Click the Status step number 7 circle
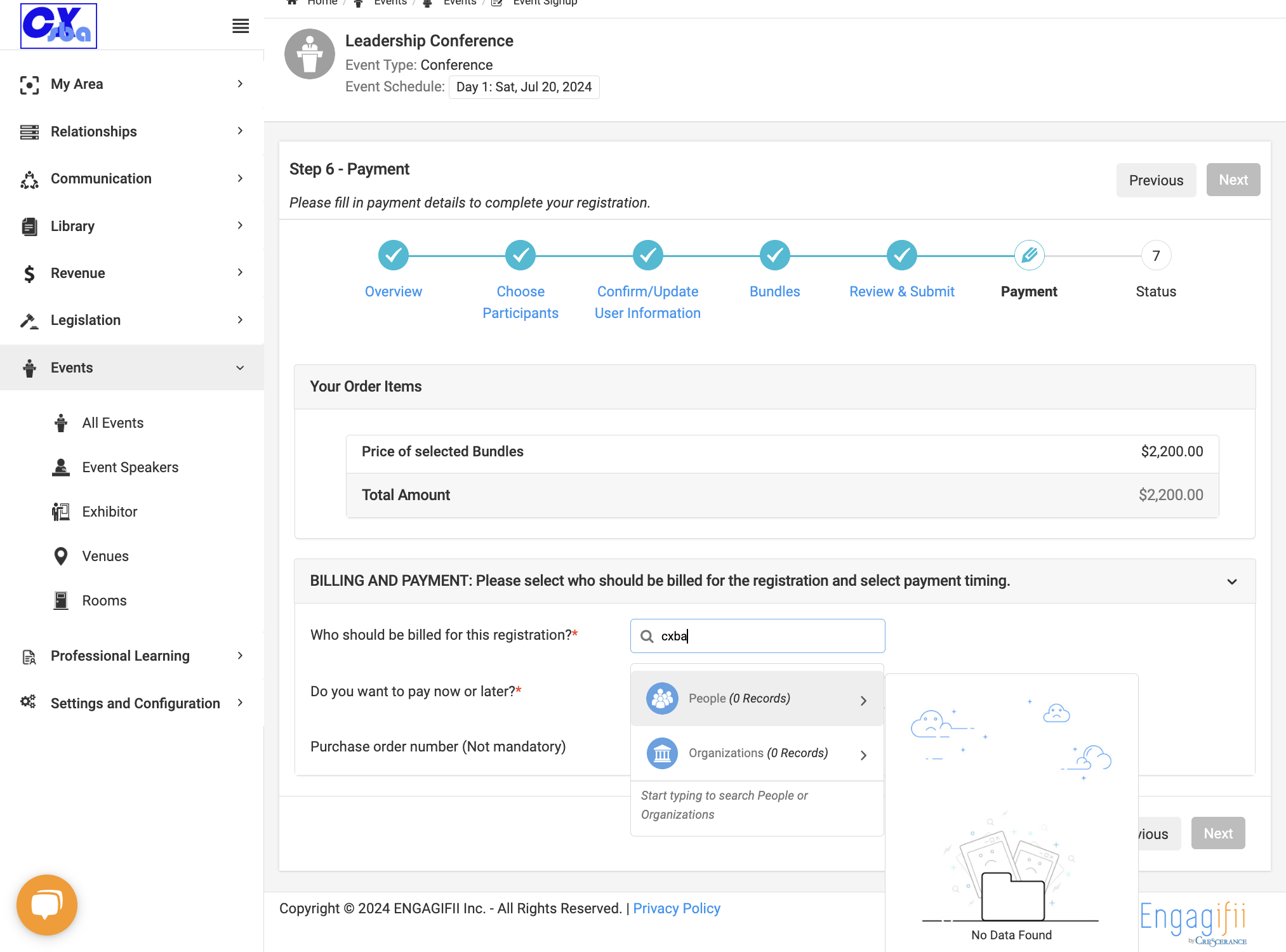 (1156, 256)
